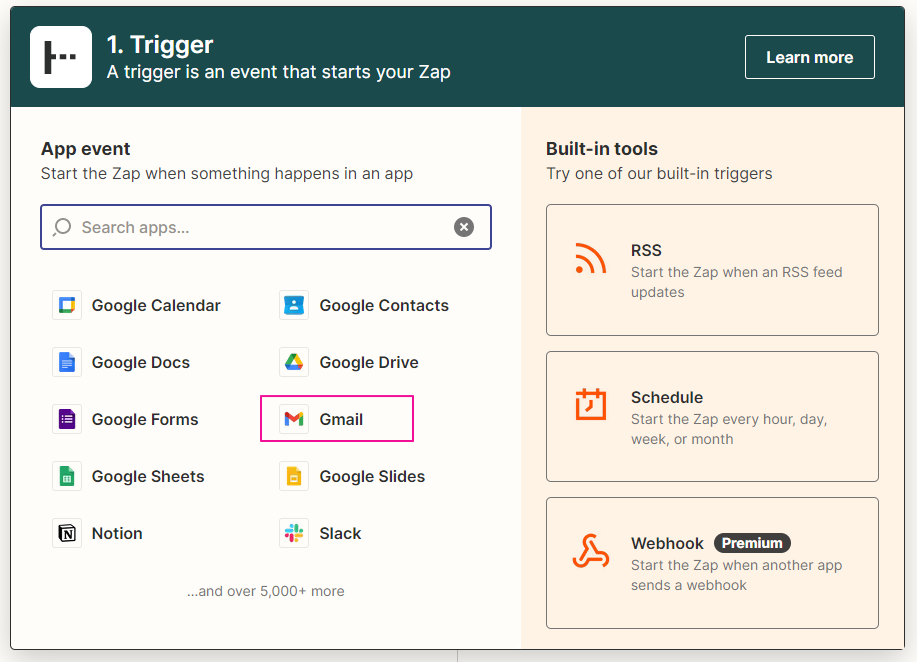Select the Google Slides icon

click(294, 477)
